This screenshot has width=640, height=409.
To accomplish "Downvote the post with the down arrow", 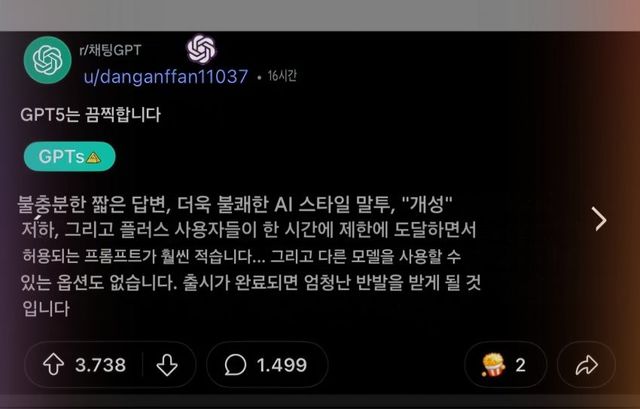I will [x=167, y=365].
